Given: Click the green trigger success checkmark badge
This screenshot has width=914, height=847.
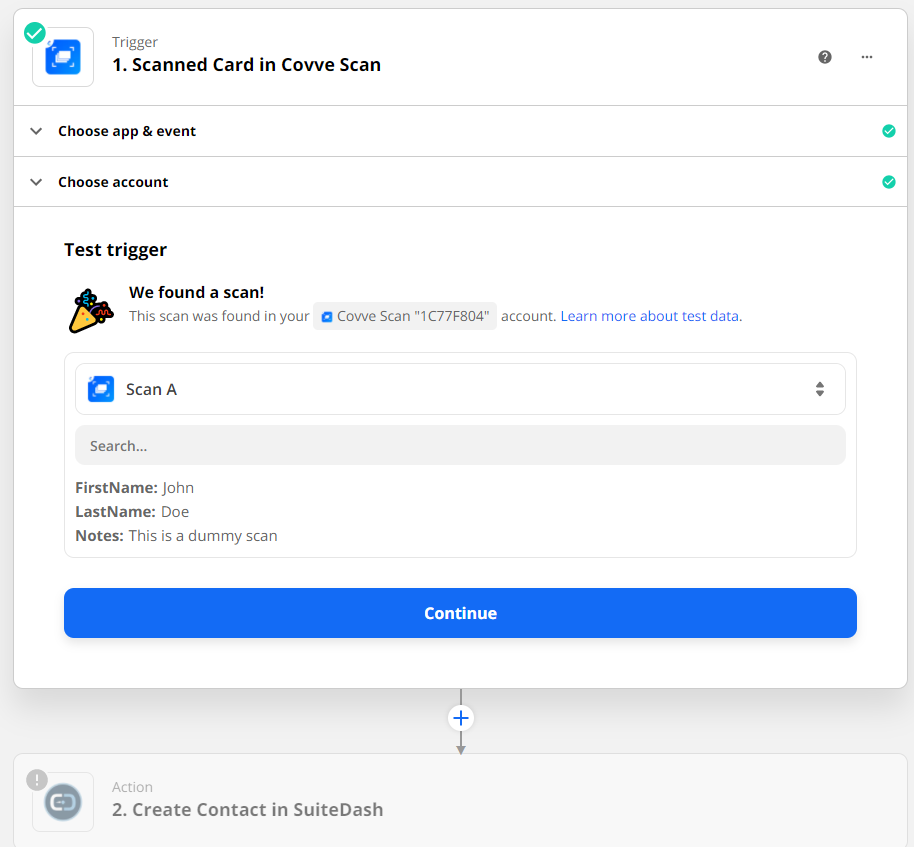Looking at the screenshot, I should (35, 32).
